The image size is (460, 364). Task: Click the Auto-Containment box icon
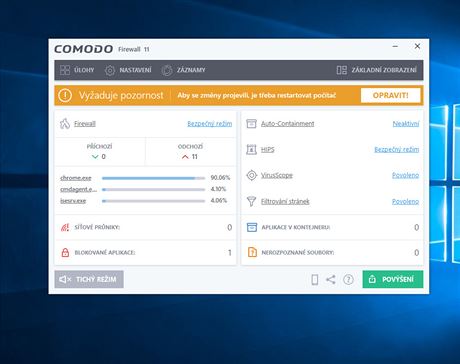coord(251,124)
